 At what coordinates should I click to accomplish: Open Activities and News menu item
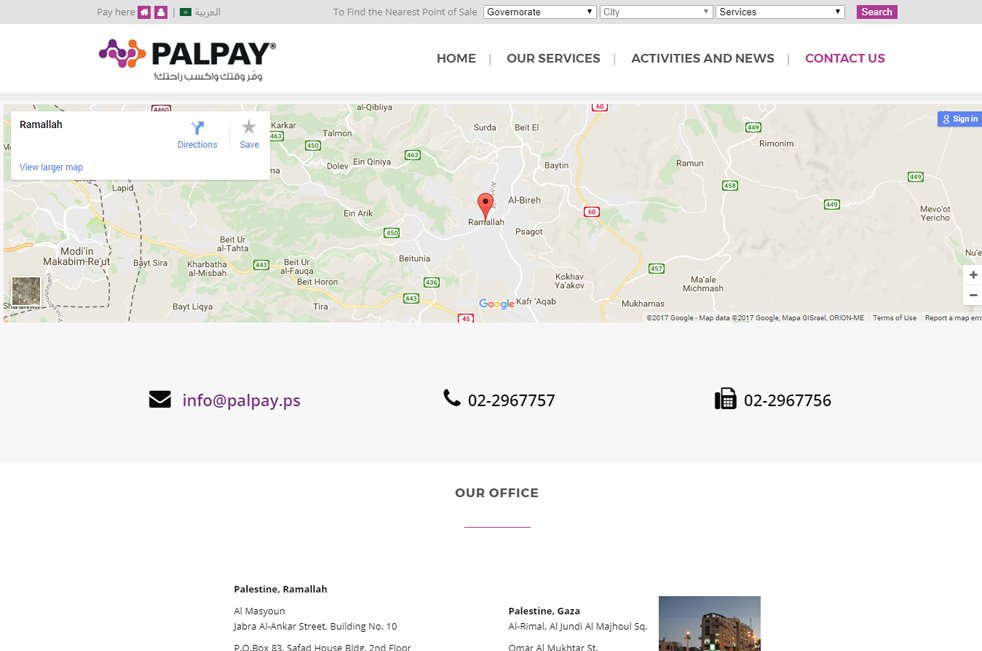(702, 58)
